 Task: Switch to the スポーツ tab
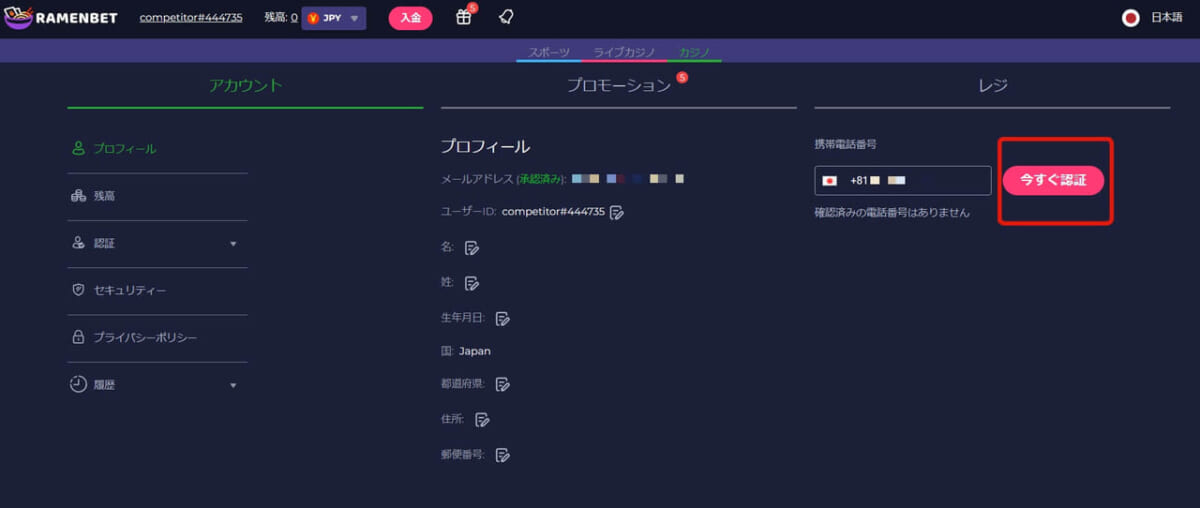549,51
